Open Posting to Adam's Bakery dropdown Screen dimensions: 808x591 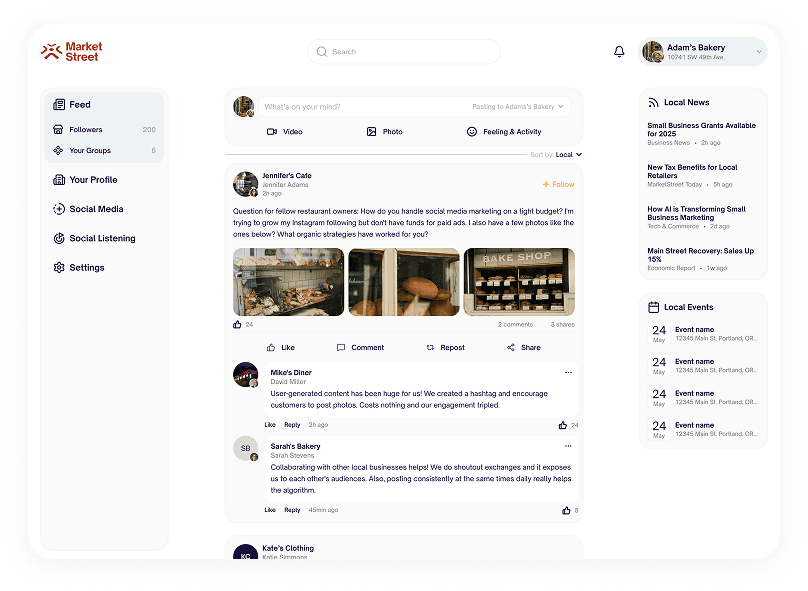point(517,107)
